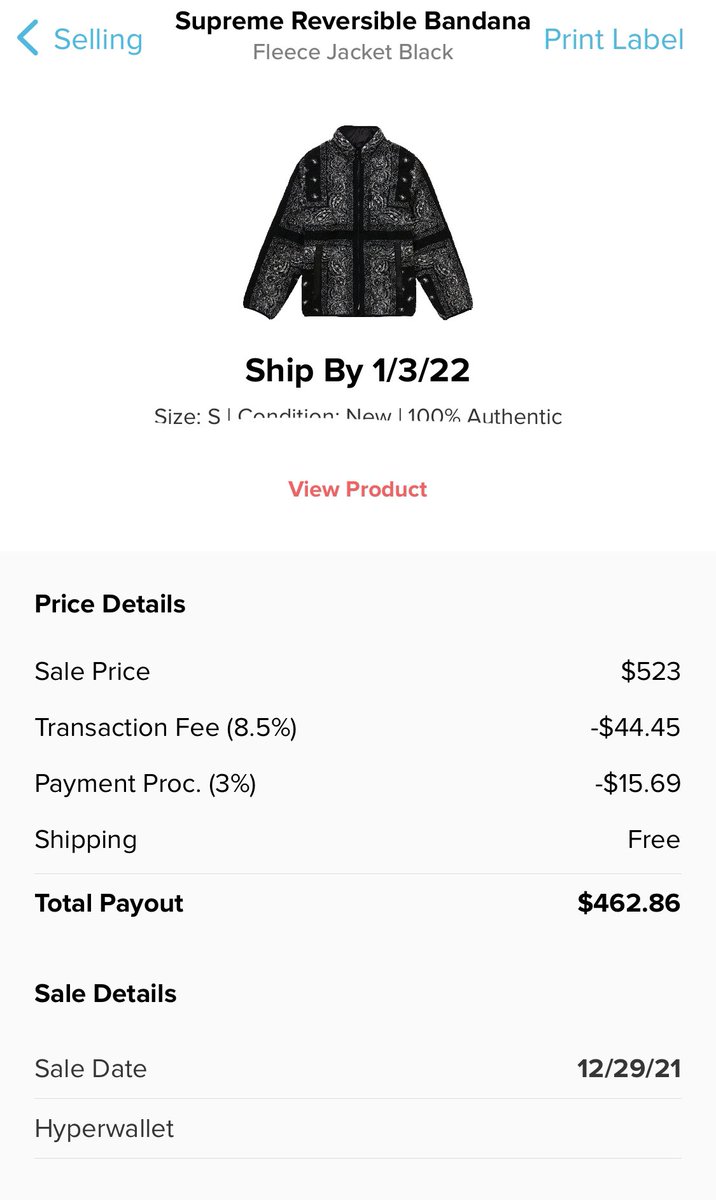Tap the Fleece Jacket Black subtitle
Screen dimensions: 716x1200
(x=352, y=52)
